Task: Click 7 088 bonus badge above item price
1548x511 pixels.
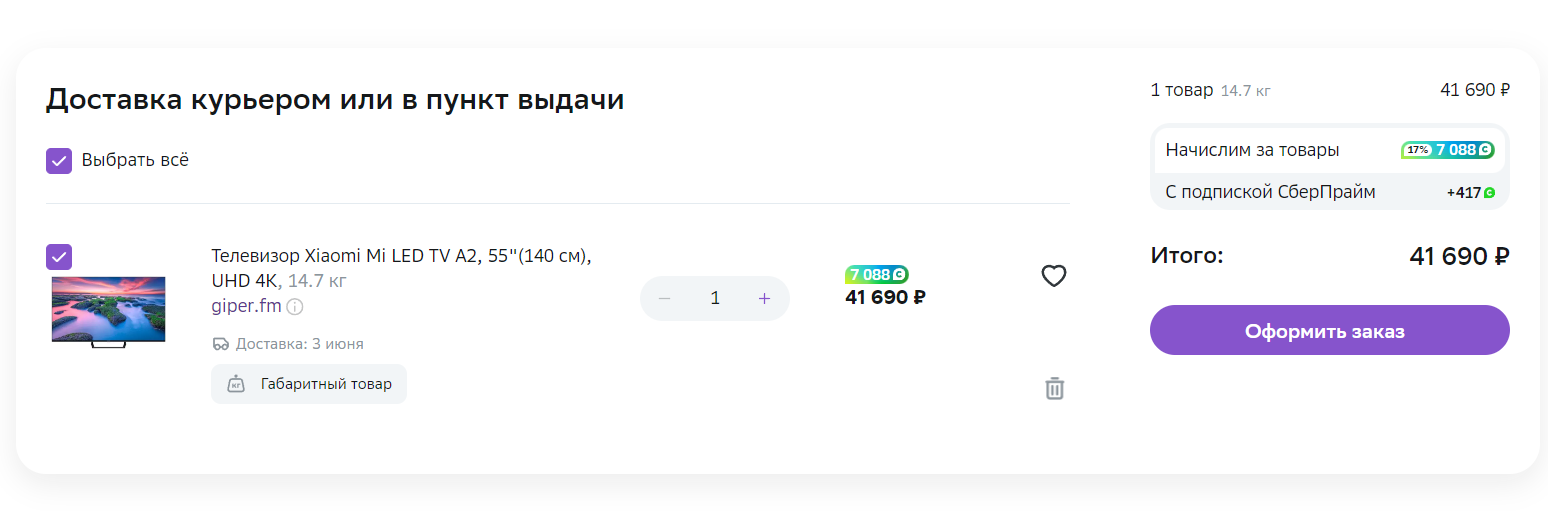Action: (877, 274)
